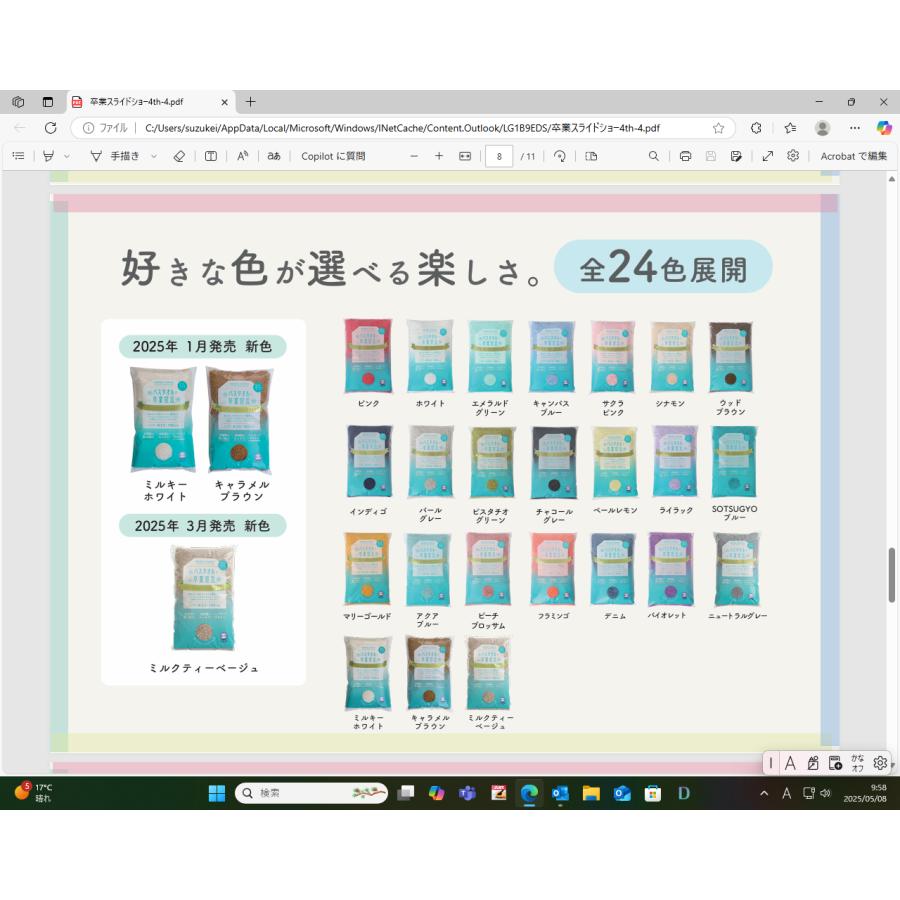Toggle IME kana off setting
This screenshot has height=900, width=900.
[857, 763]
